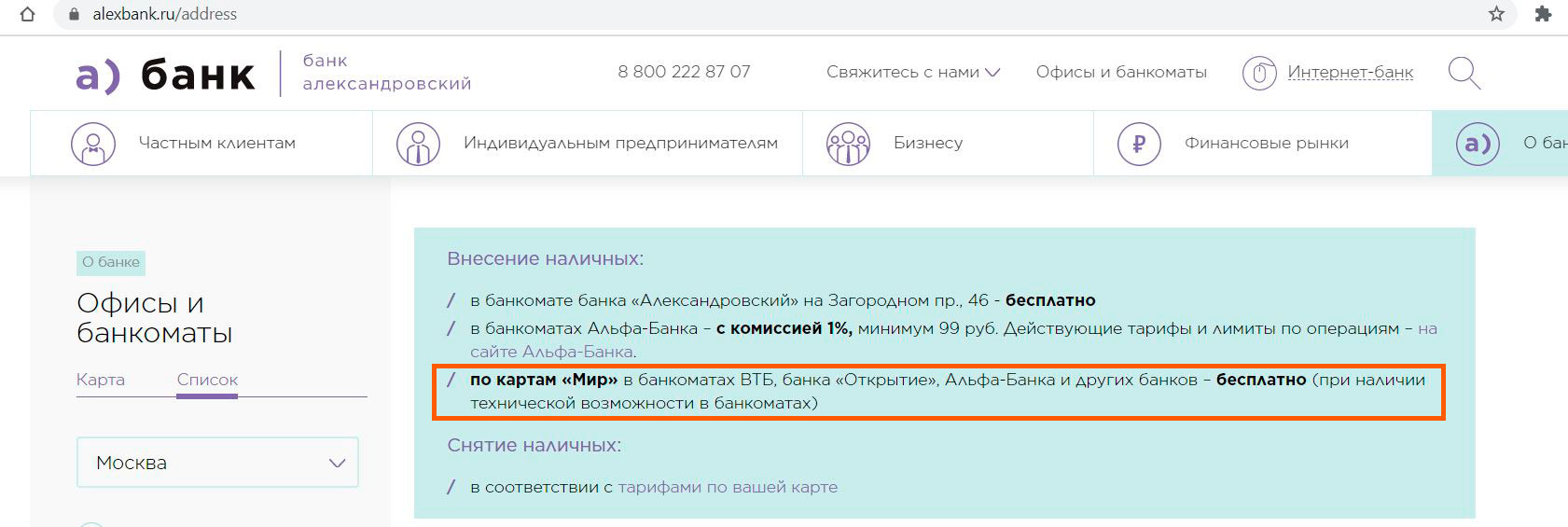Click the О банке breadcrumb label

111,262
